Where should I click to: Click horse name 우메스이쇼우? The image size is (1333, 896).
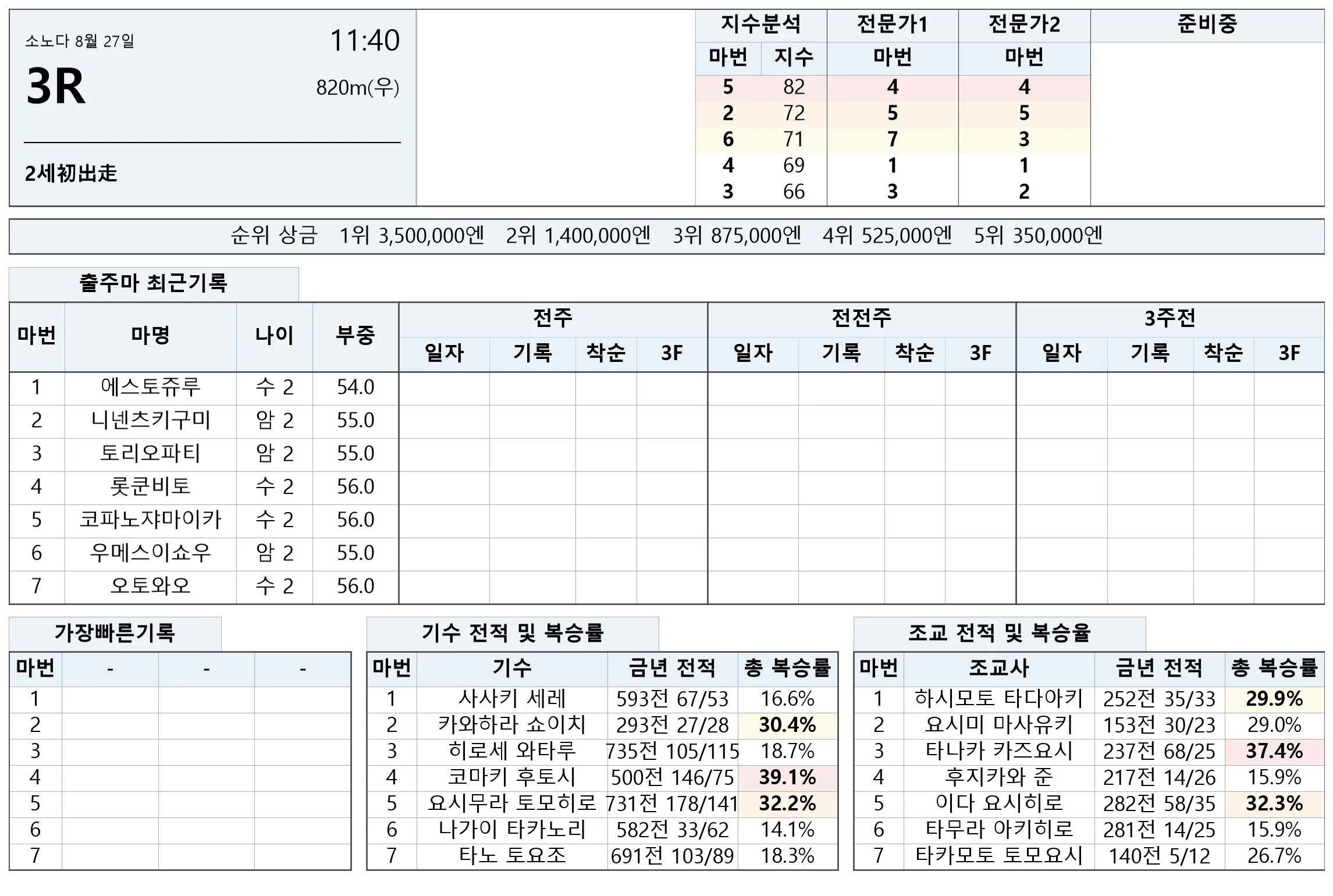pos(150,553)
